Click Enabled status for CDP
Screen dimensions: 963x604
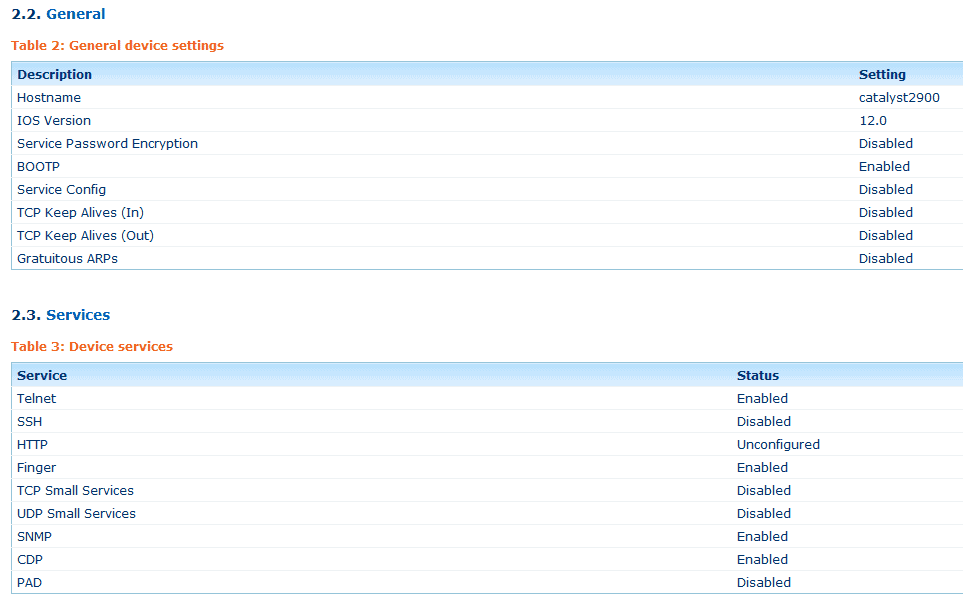click(x=762, y=560)
